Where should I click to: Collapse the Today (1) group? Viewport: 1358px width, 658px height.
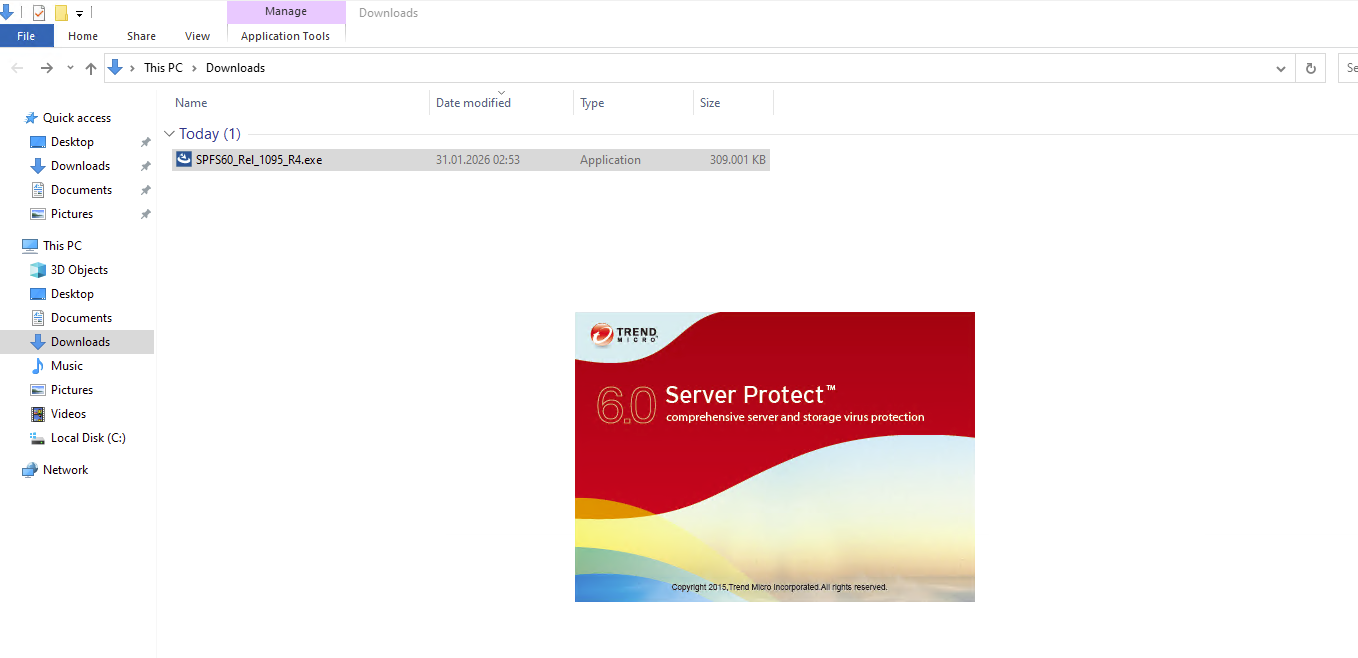tap(170, 134)
